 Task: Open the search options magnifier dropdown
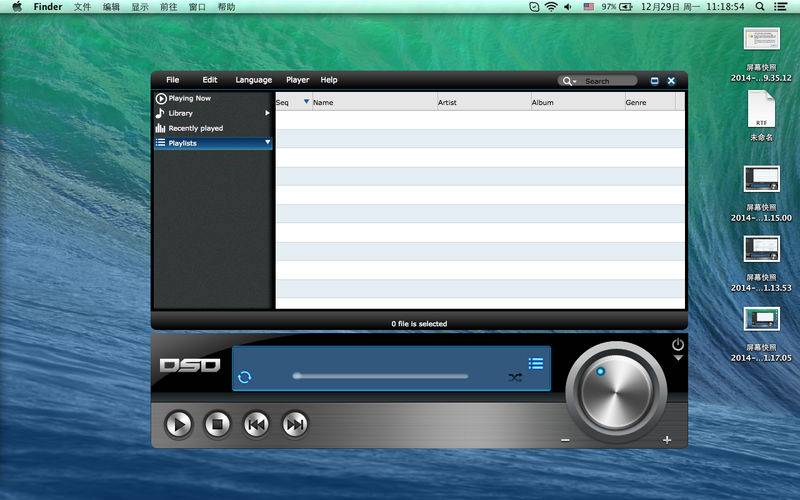[x=568, y=81]
